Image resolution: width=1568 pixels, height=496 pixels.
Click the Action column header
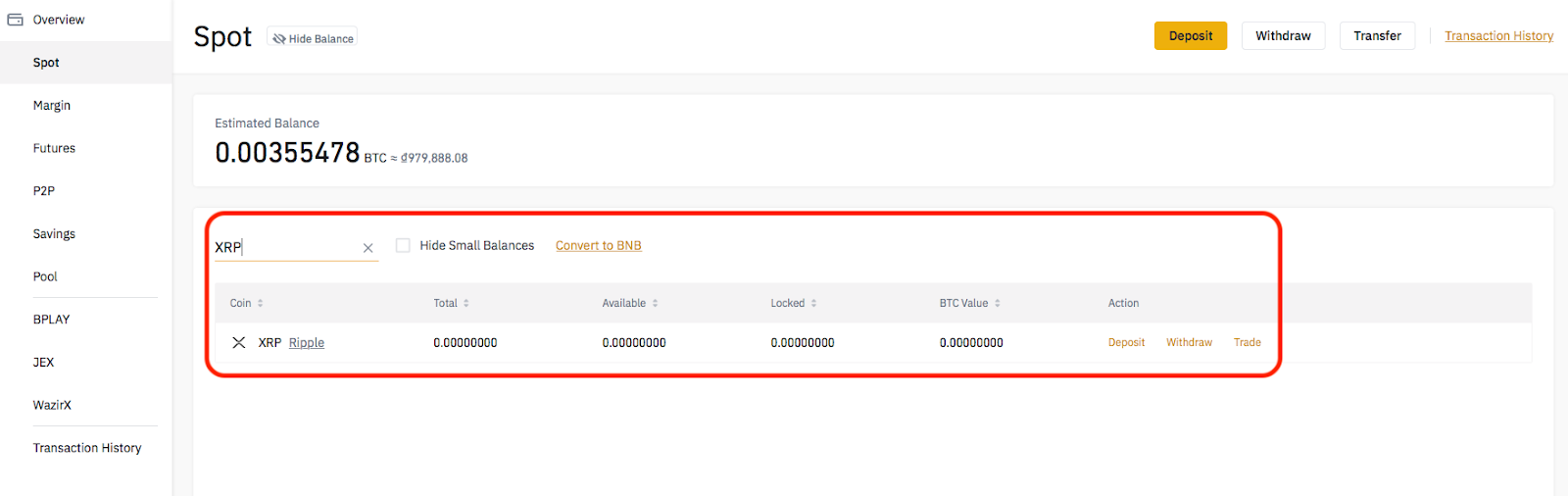tap(1123, 304)
